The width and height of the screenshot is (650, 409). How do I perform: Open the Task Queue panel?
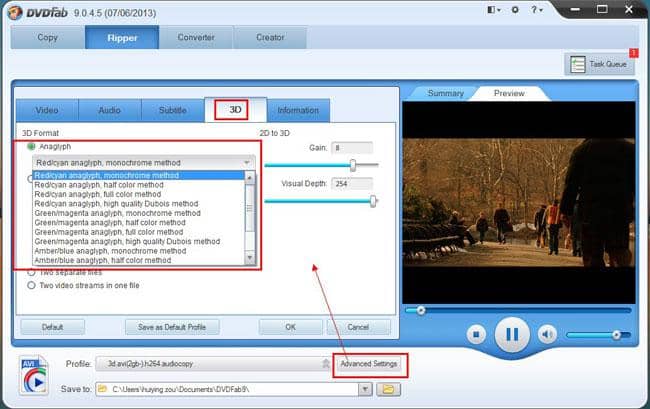(x=599, y=64)
